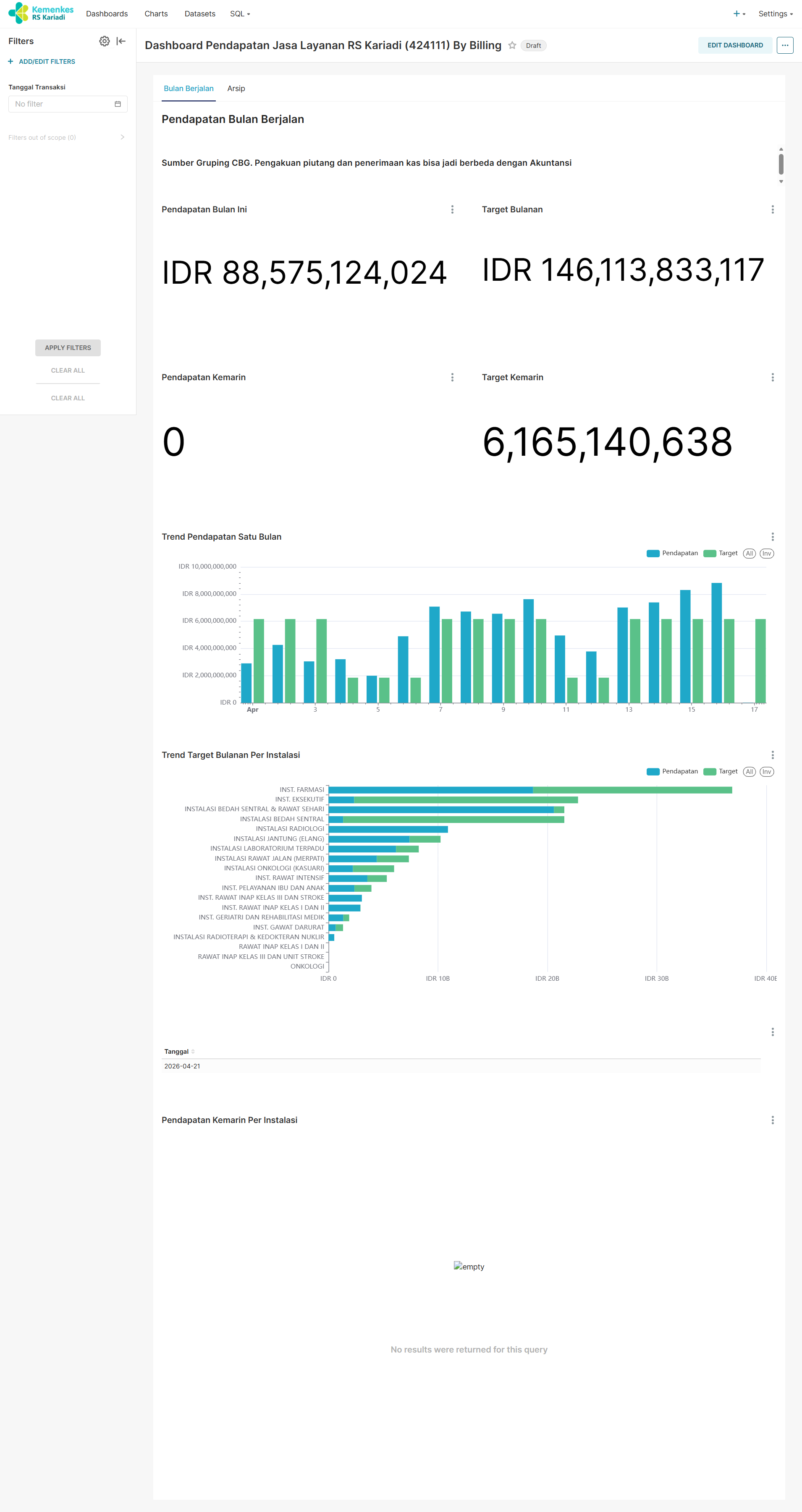Click the description text scrollbar thumb
The image size is (802, 1512).
pyautogui.click(x=781, y=165)
